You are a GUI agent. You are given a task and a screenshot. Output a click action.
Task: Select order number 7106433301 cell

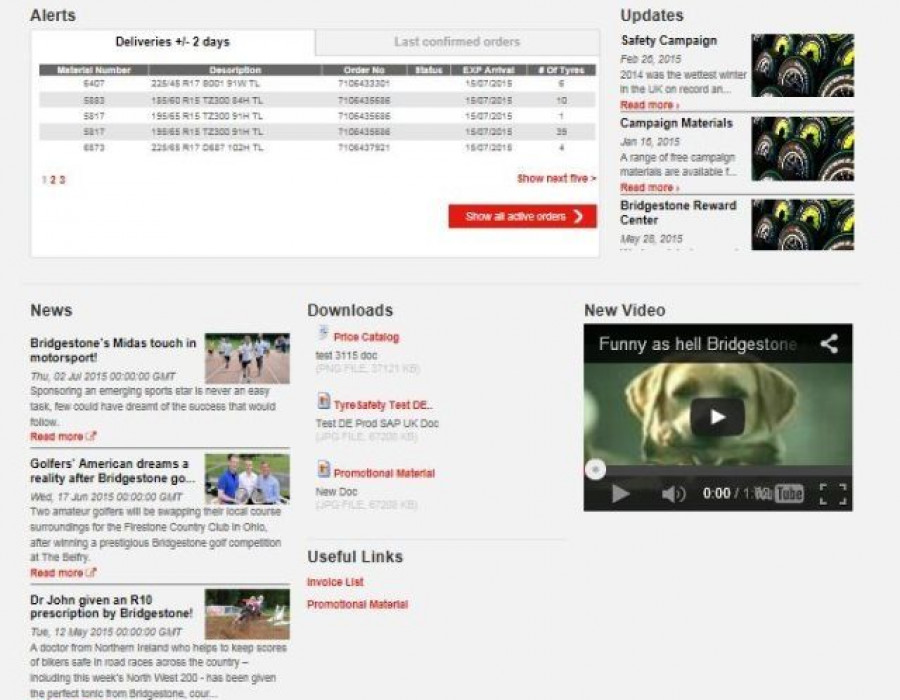pos(364,84)
